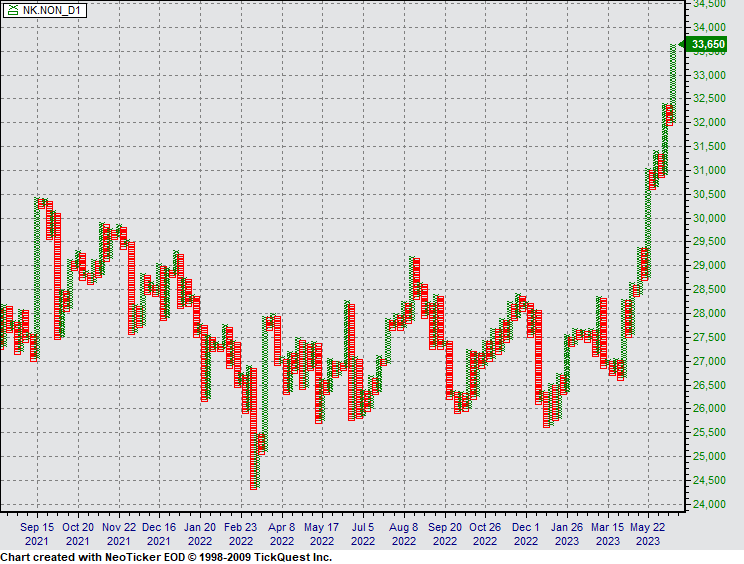Select the Nov 22 2021 date label

point(118,534)
